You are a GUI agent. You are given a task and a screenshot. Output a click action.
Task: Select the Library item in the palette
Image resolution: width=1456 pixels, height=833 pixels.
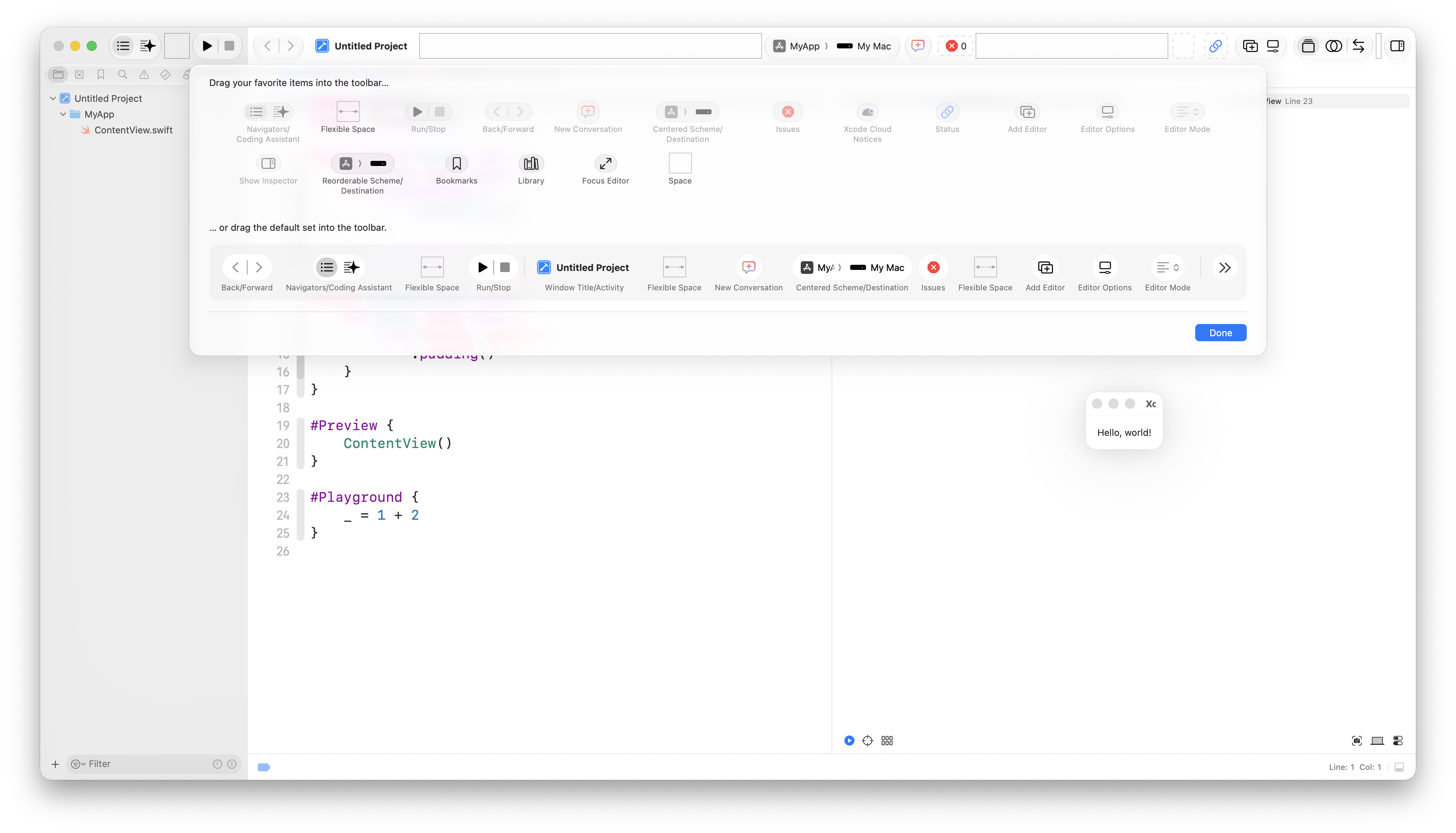pyautogui.click(x=531, y=170)
